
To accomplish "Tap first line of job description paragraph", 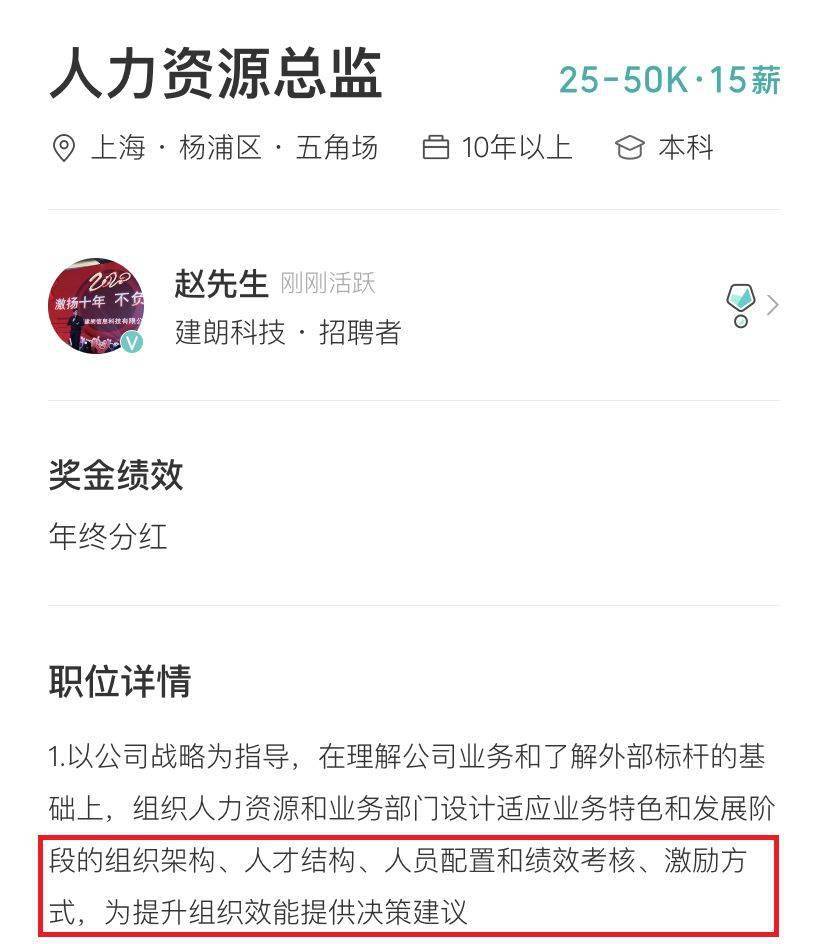I will point(407,757).
